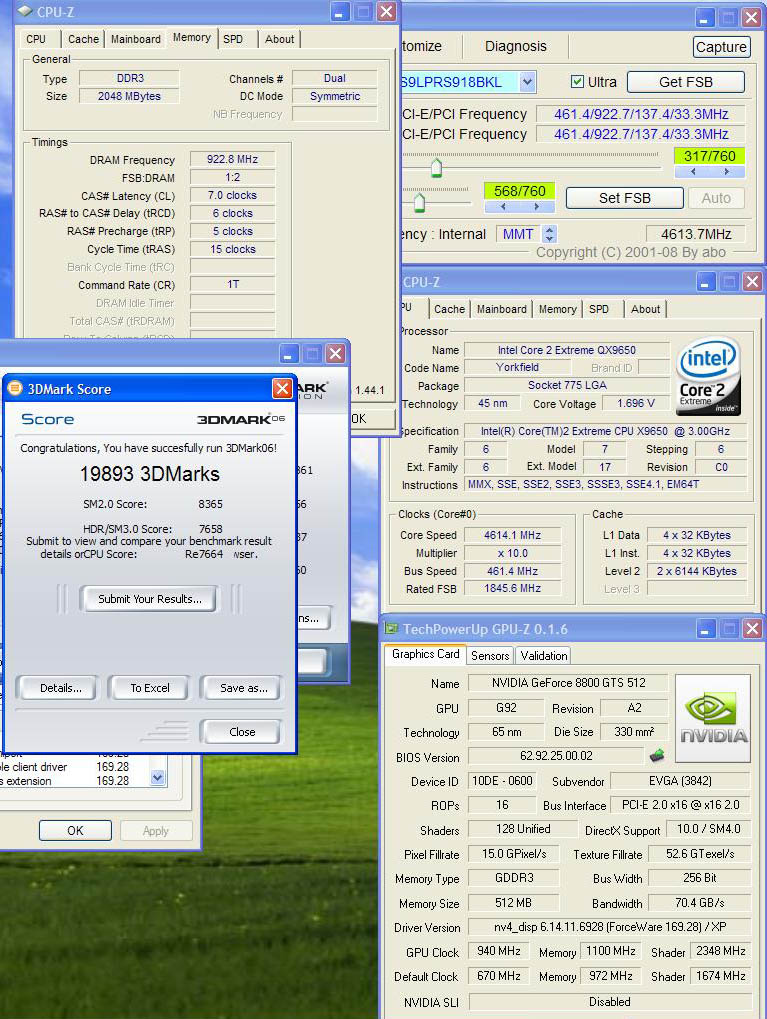Switch to CPU tab in Memory CPU-Z window

36,39
